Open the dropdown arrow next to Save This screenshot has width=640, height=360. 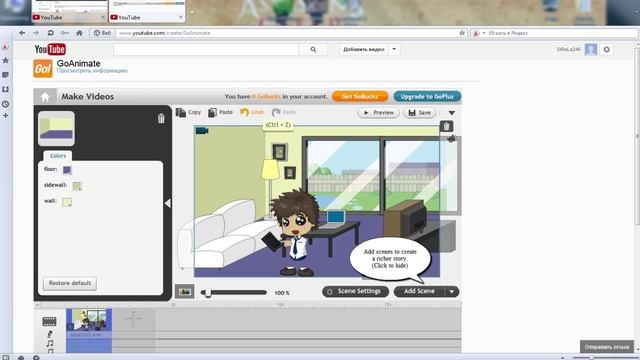coord(451,113)
